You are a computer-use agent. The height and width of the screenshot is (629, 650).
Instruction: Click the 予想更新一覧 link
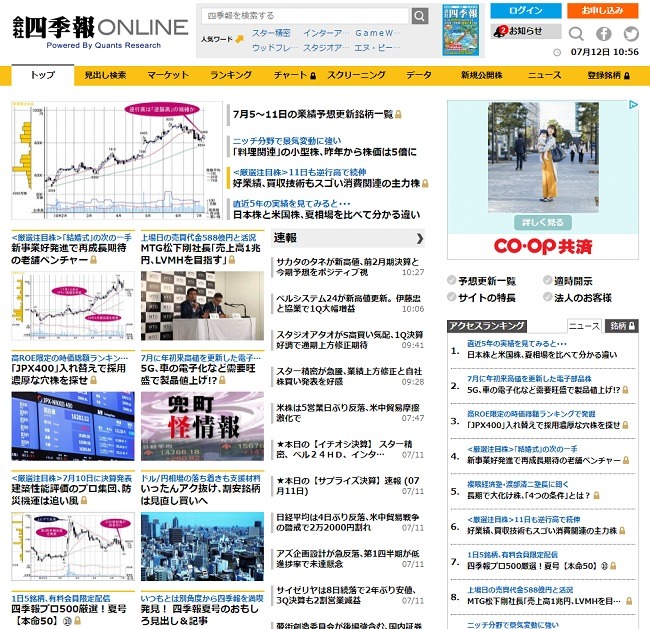point(487,281)
